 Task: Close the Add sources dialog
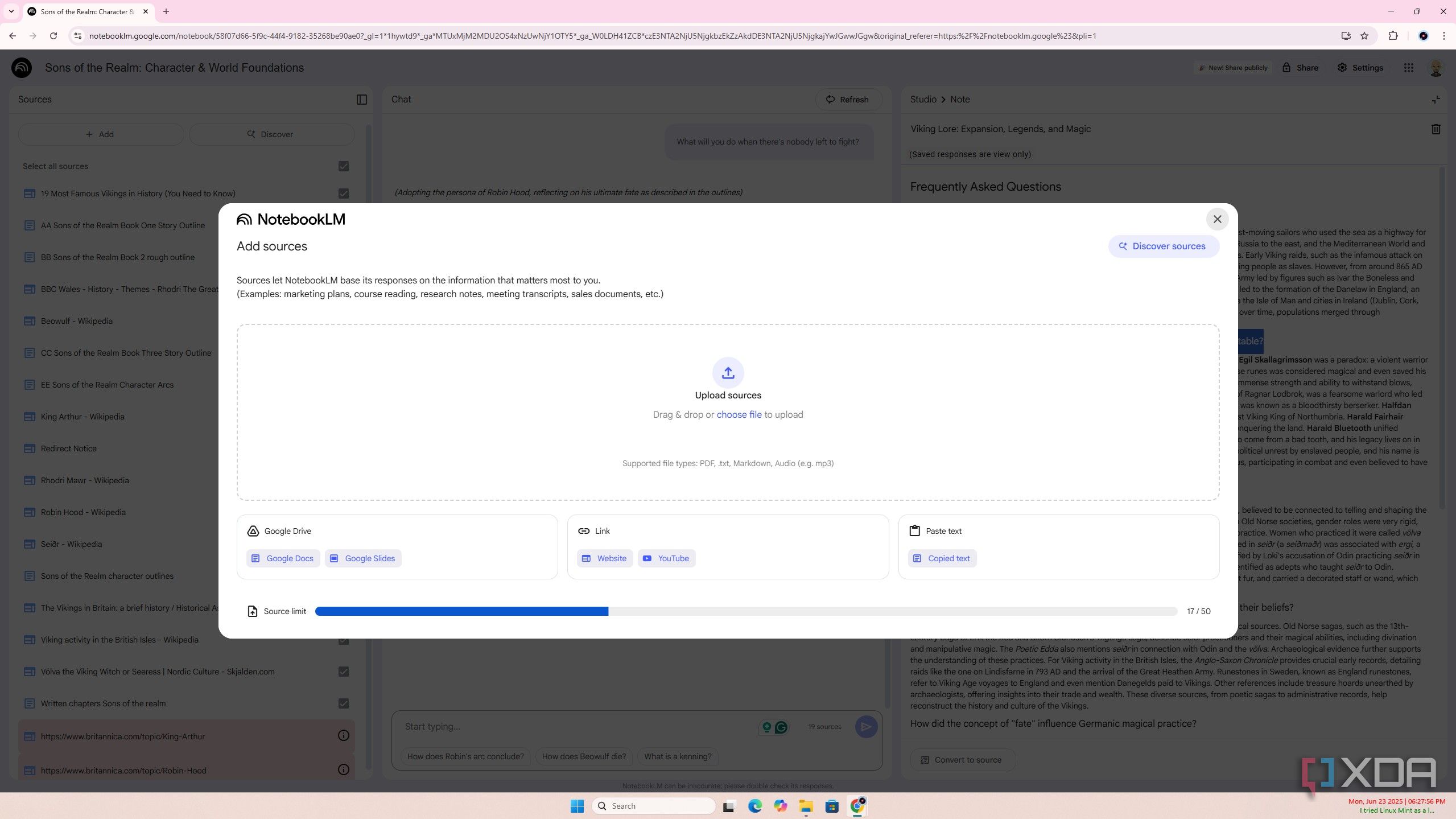coord(1217,219)
